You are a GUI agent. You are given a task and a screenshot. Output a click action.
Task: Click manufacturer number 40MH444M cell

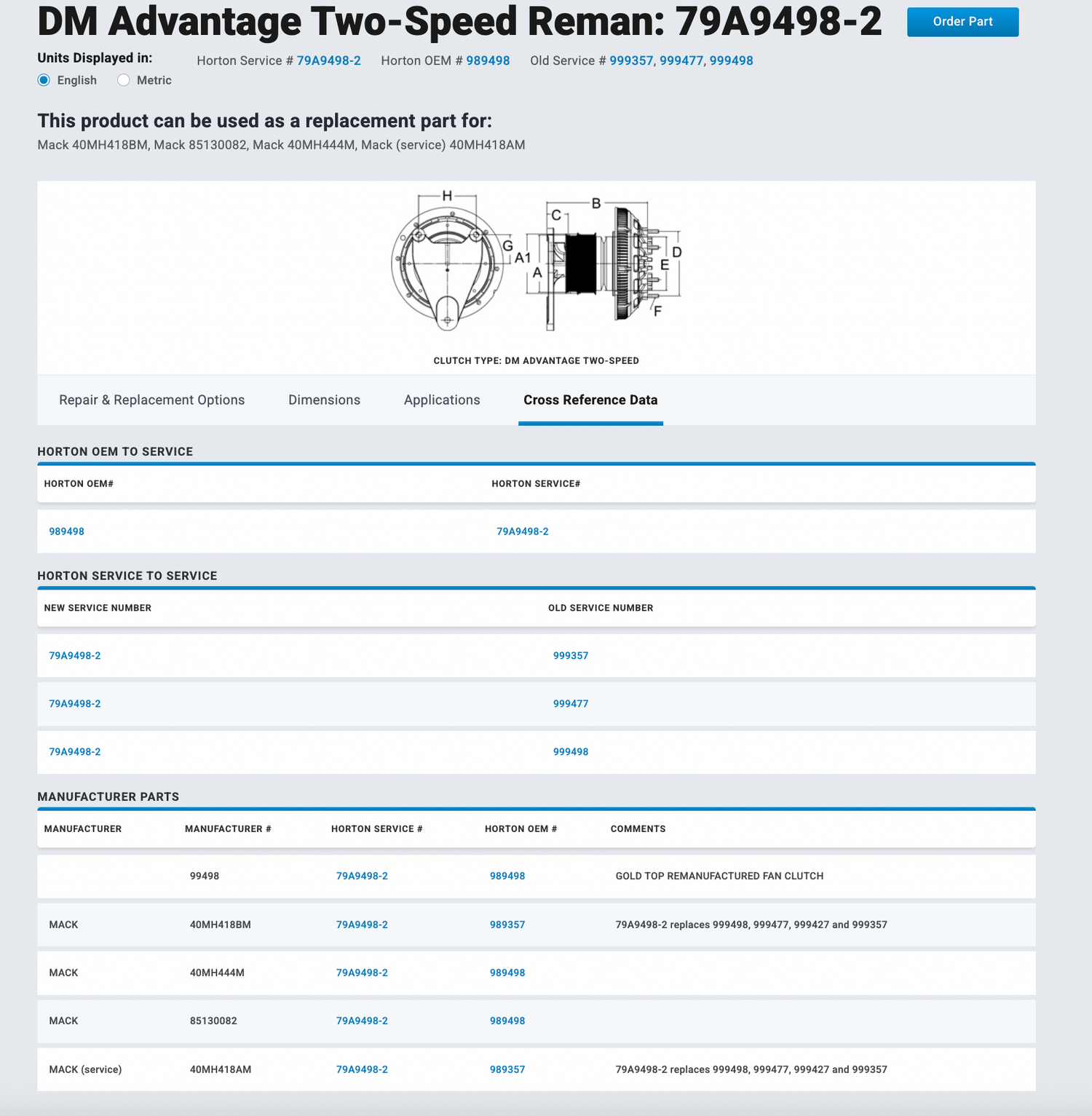point(217,973)
